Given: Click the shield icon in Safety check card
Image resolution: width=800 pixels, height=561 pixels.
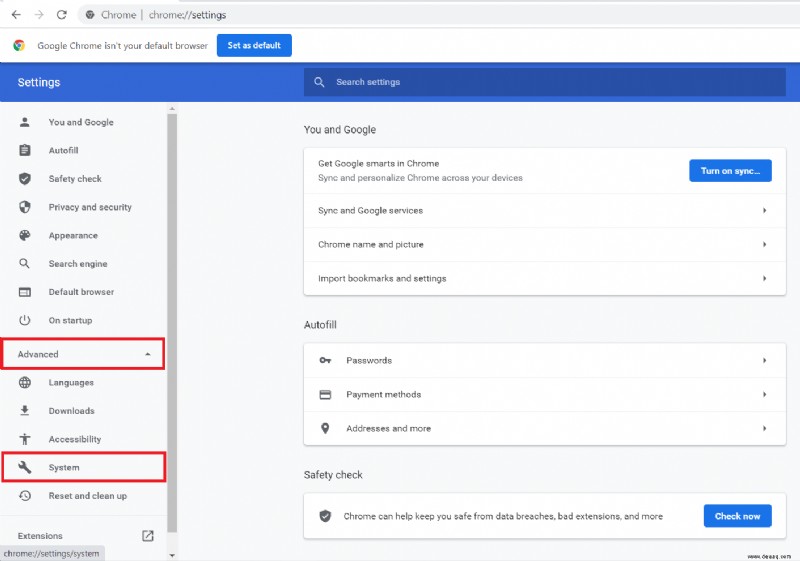Looking at the screenshot, I should [x=325, y=516].
